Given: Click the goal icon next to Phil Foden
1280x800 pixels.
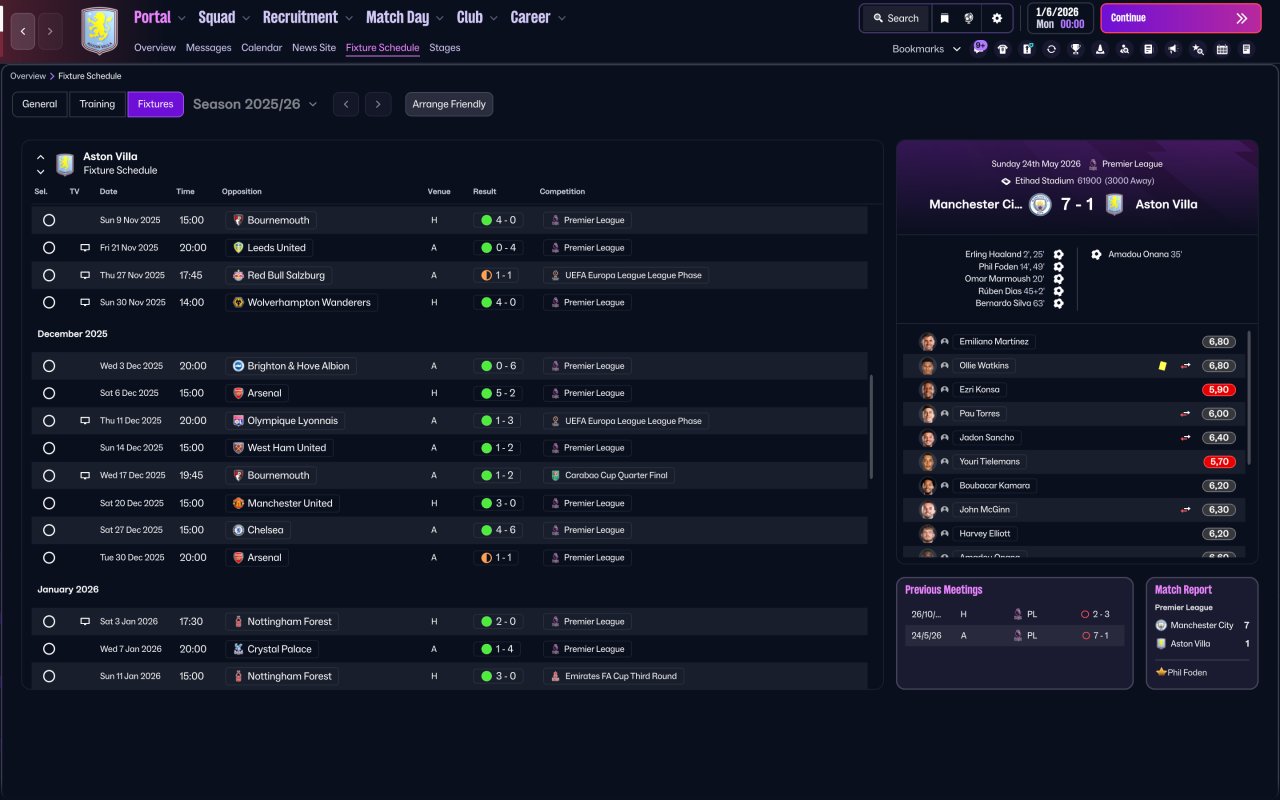Looking at the screenshot, I should point(1058,267).
